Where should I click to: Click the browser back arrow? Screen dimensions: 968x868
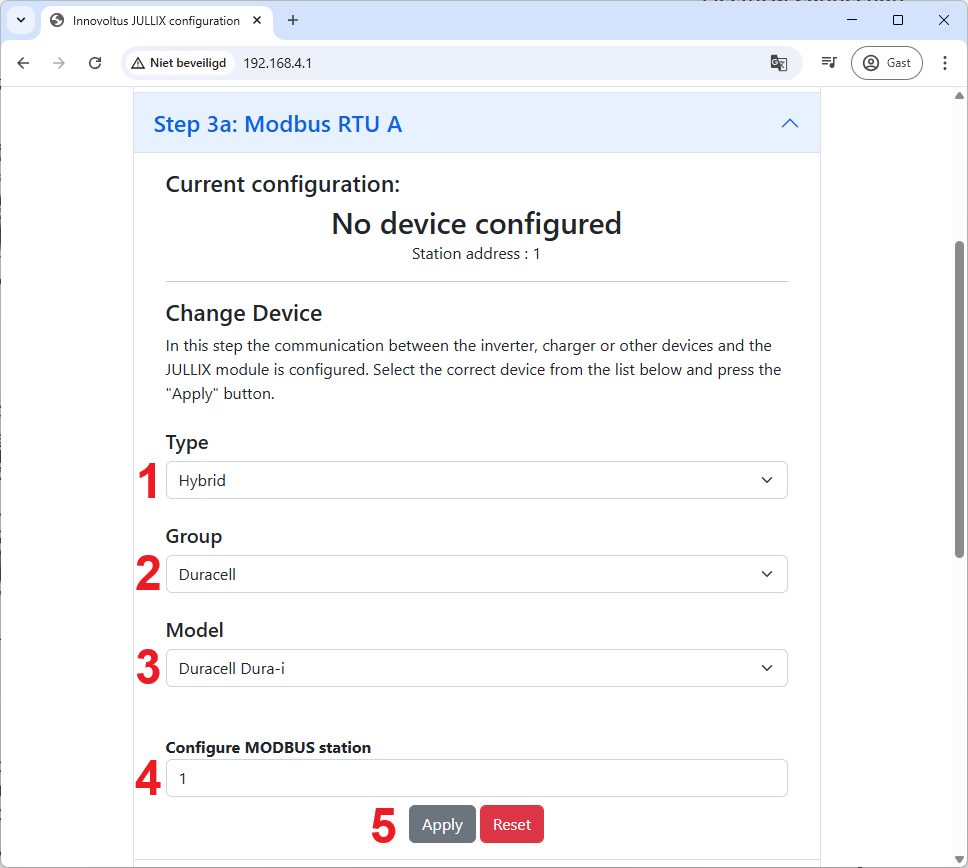pyautogui.click(x=23, y=63)
